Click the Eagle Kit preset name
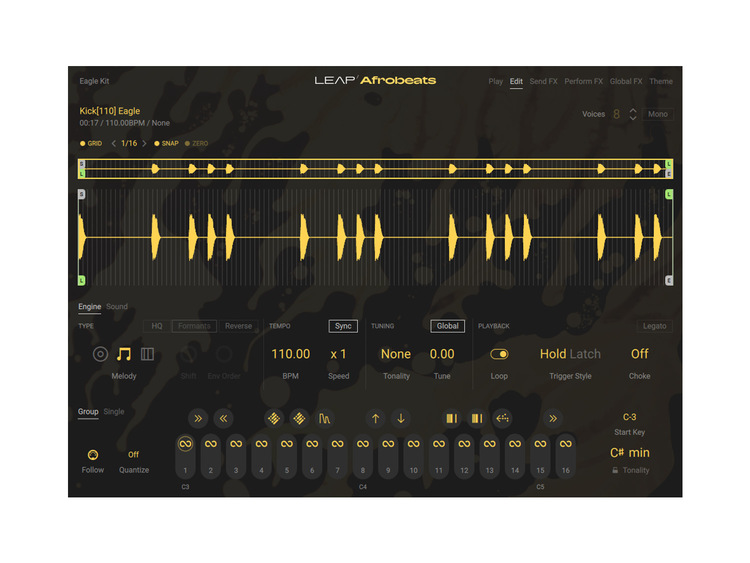 94,81
